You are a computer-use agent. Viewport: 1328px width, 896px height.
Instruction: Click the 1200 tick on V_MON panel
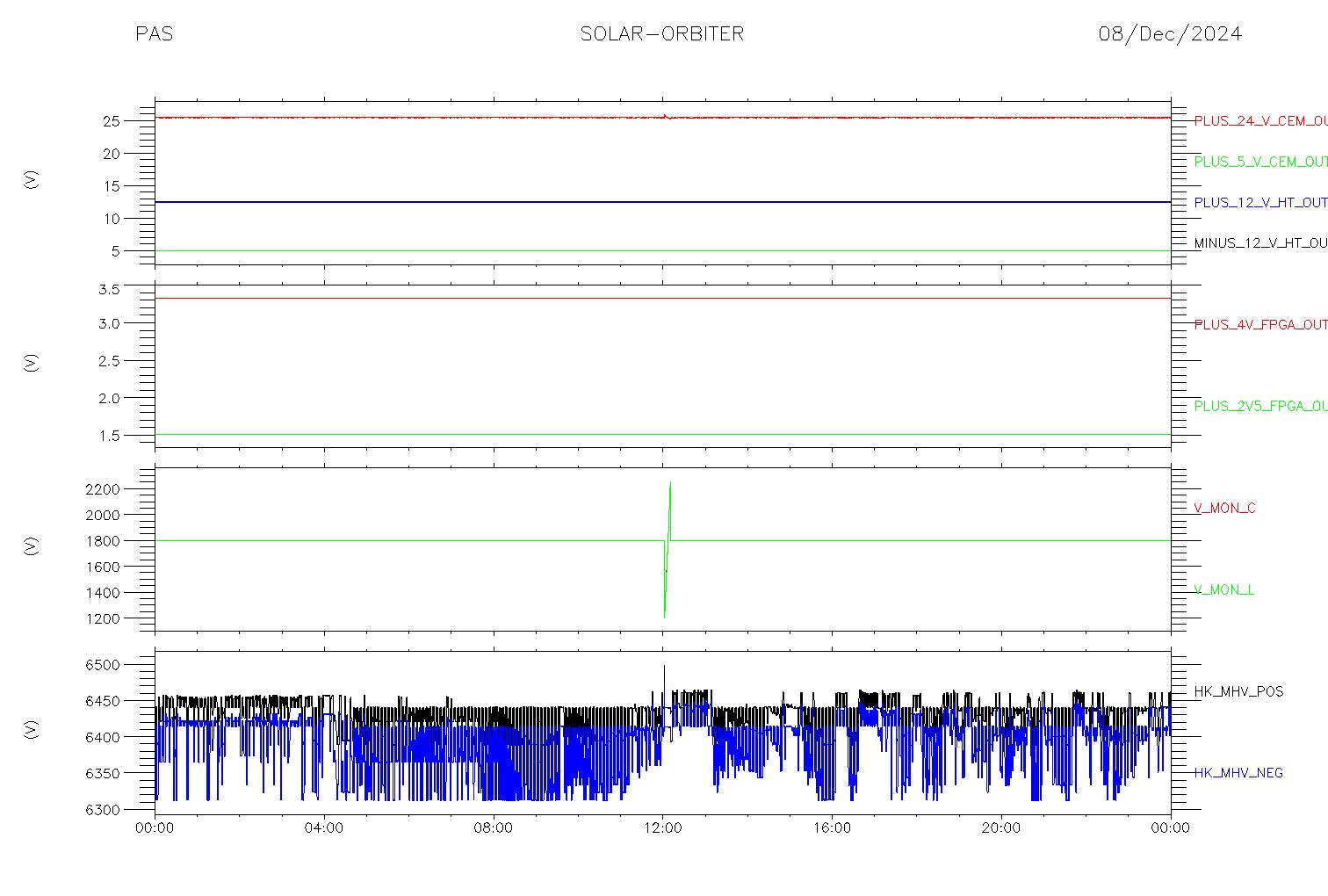click(x=103, y=618)
